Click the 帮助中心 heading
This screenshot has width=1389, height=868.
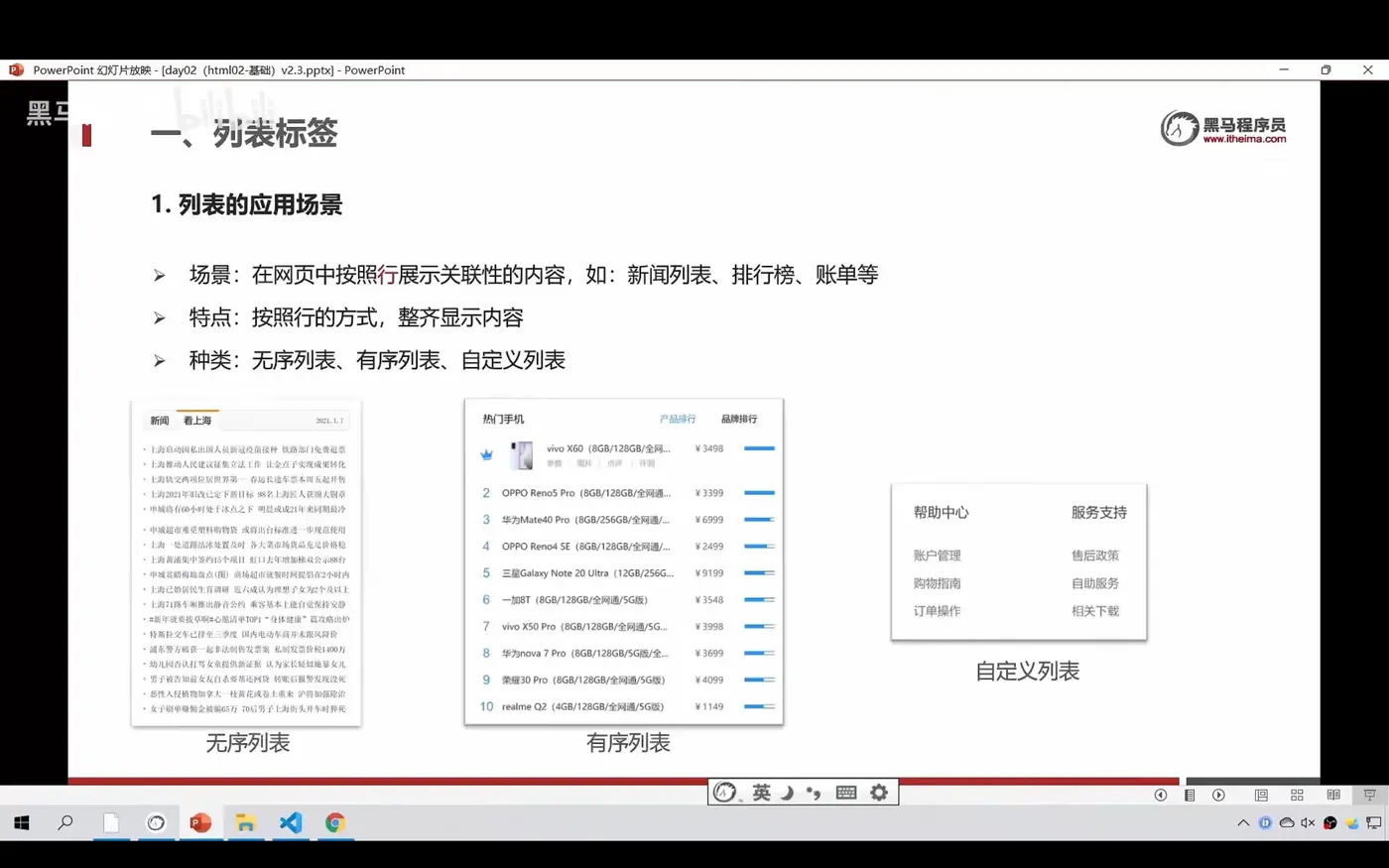pyautogui.click(x=941, y=513)
